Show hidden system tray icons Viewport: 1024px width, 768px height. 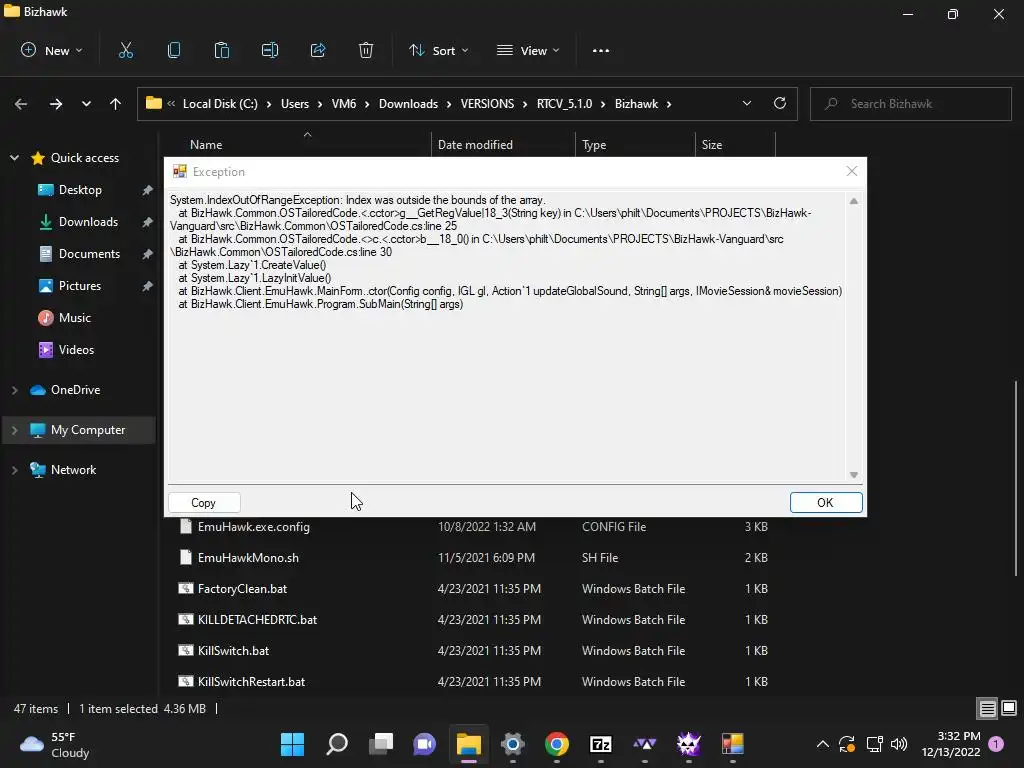[823, 744]
